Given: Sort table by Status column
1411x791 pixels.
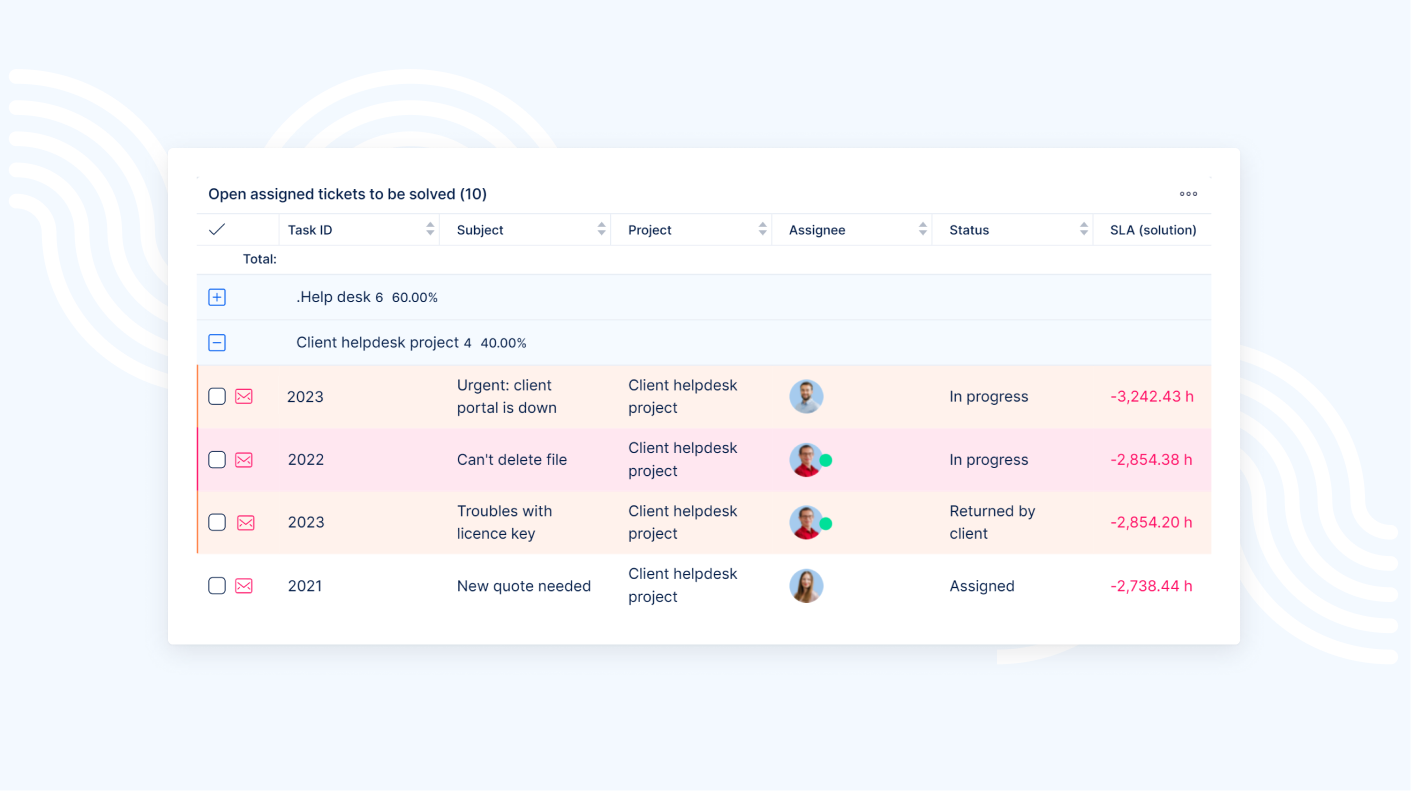Looking at the screenshot, I should [1083, 230].
